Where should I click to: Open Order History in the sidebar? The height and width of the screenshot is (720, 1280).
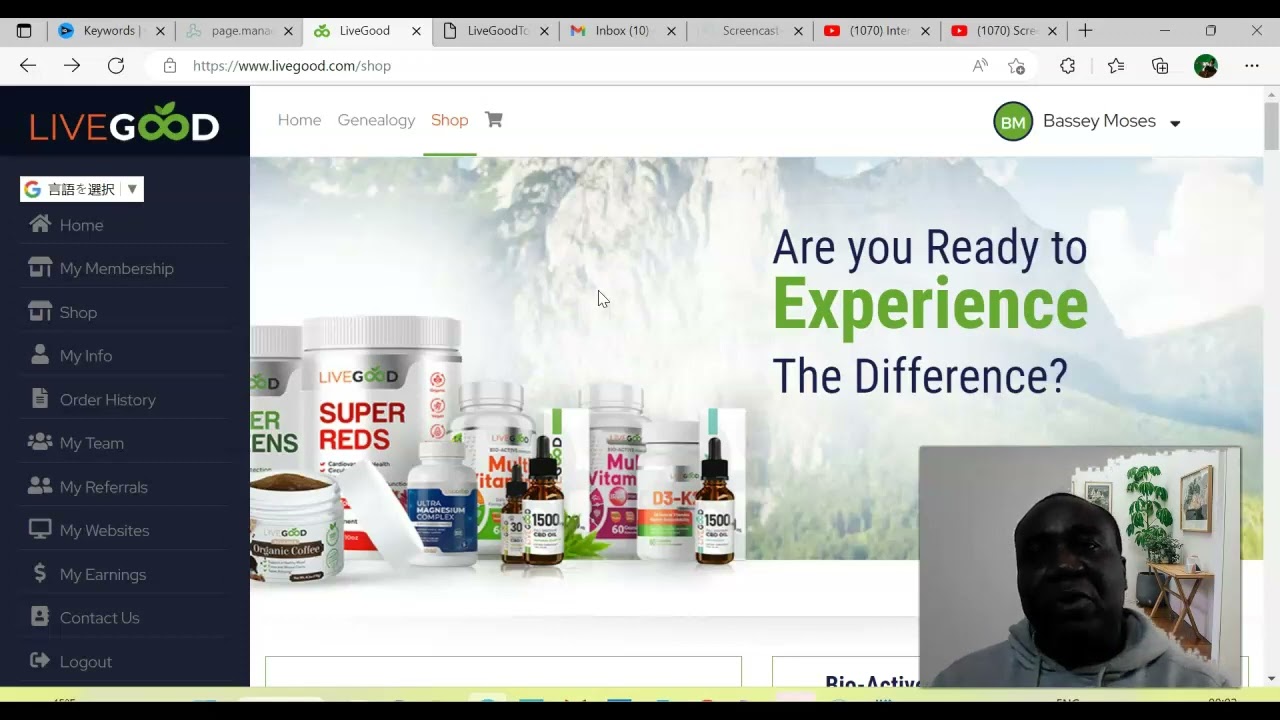[x=108, y=399]
